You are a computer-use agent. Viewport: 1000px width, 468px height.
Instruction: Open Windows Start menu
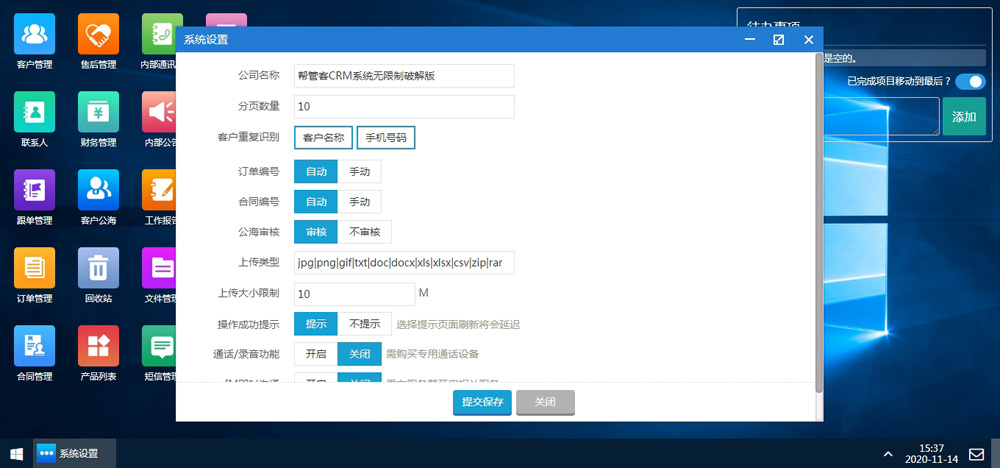(x=16, y=453)
